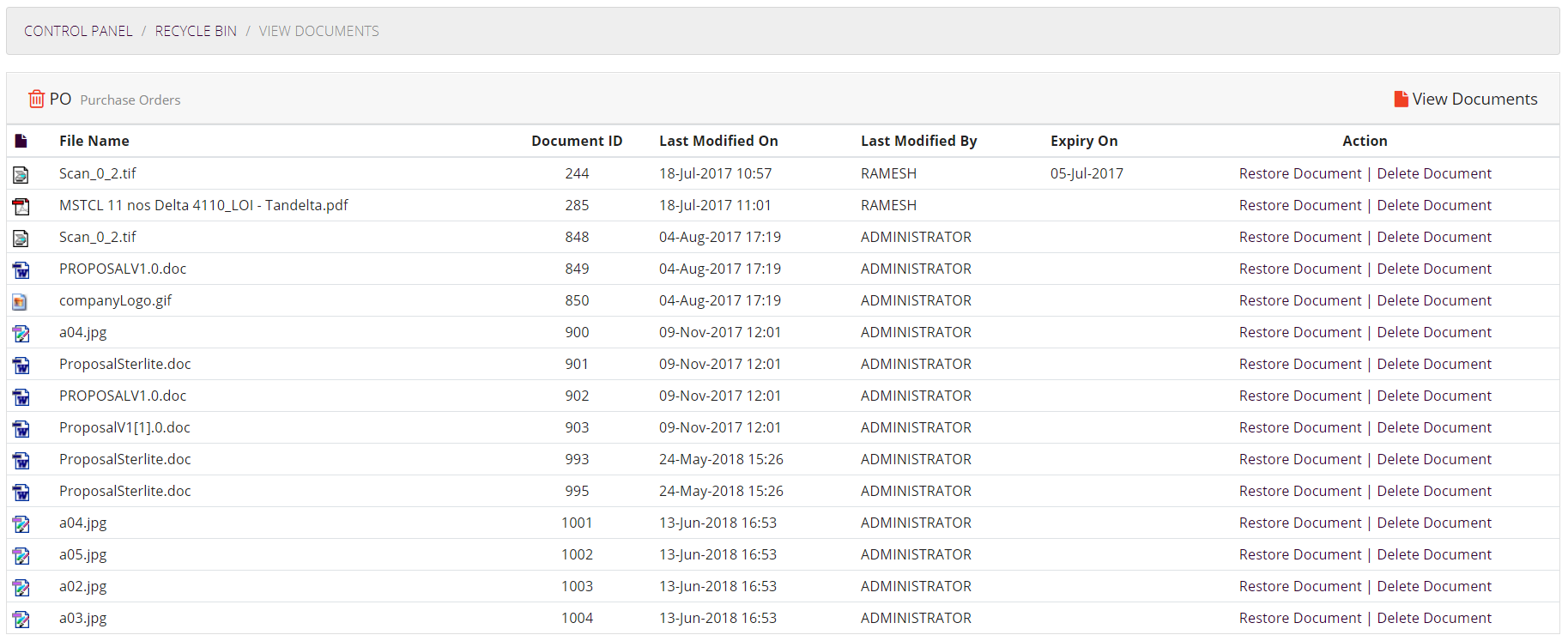This screenshot has height=641, width=1568.
Task: Restore document 993 ProposalSterlite.doc
Action: pyautogui.click(x=1300, y=459)
